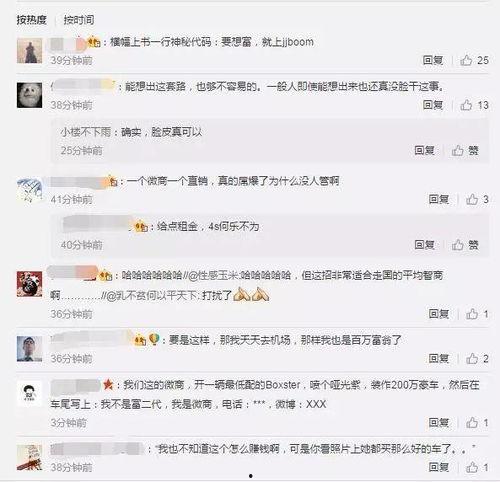Like the nested reply about 4s何乐不为

[x=465, y=245]
